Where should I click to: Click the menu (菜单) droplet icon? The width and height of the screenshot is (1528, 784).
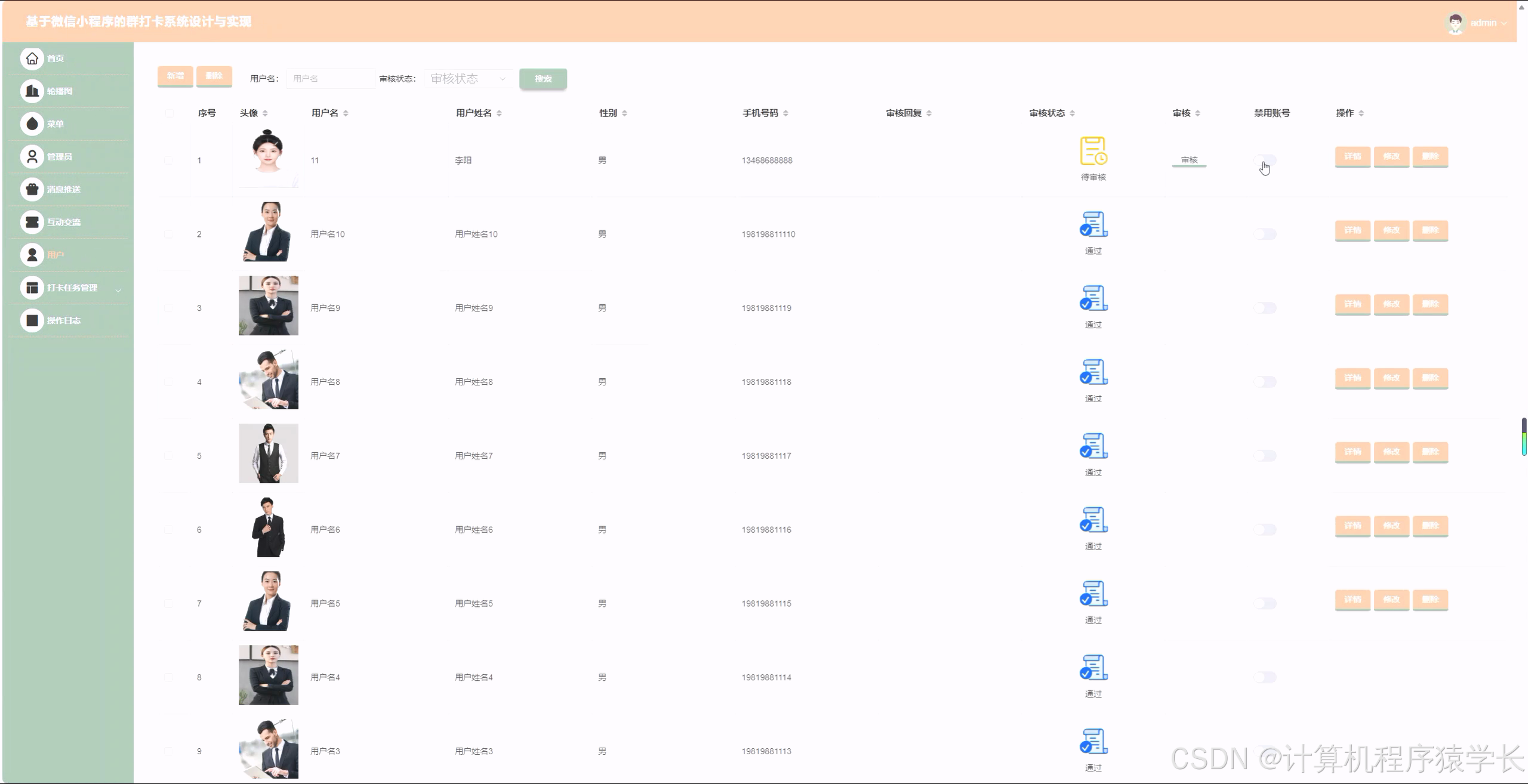(32, 124)
